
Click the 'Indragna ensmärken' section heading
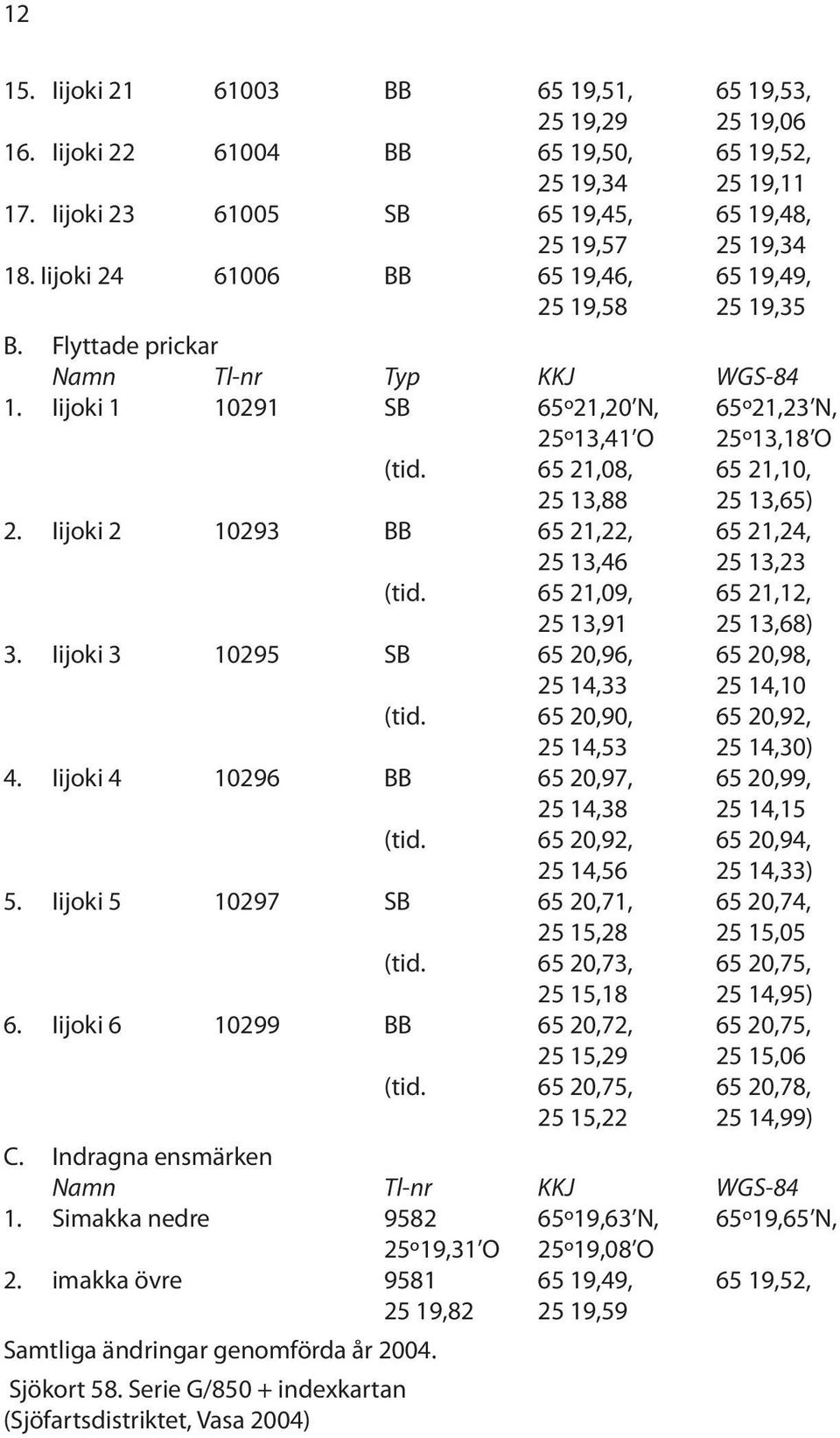(x=162, y=1157)
